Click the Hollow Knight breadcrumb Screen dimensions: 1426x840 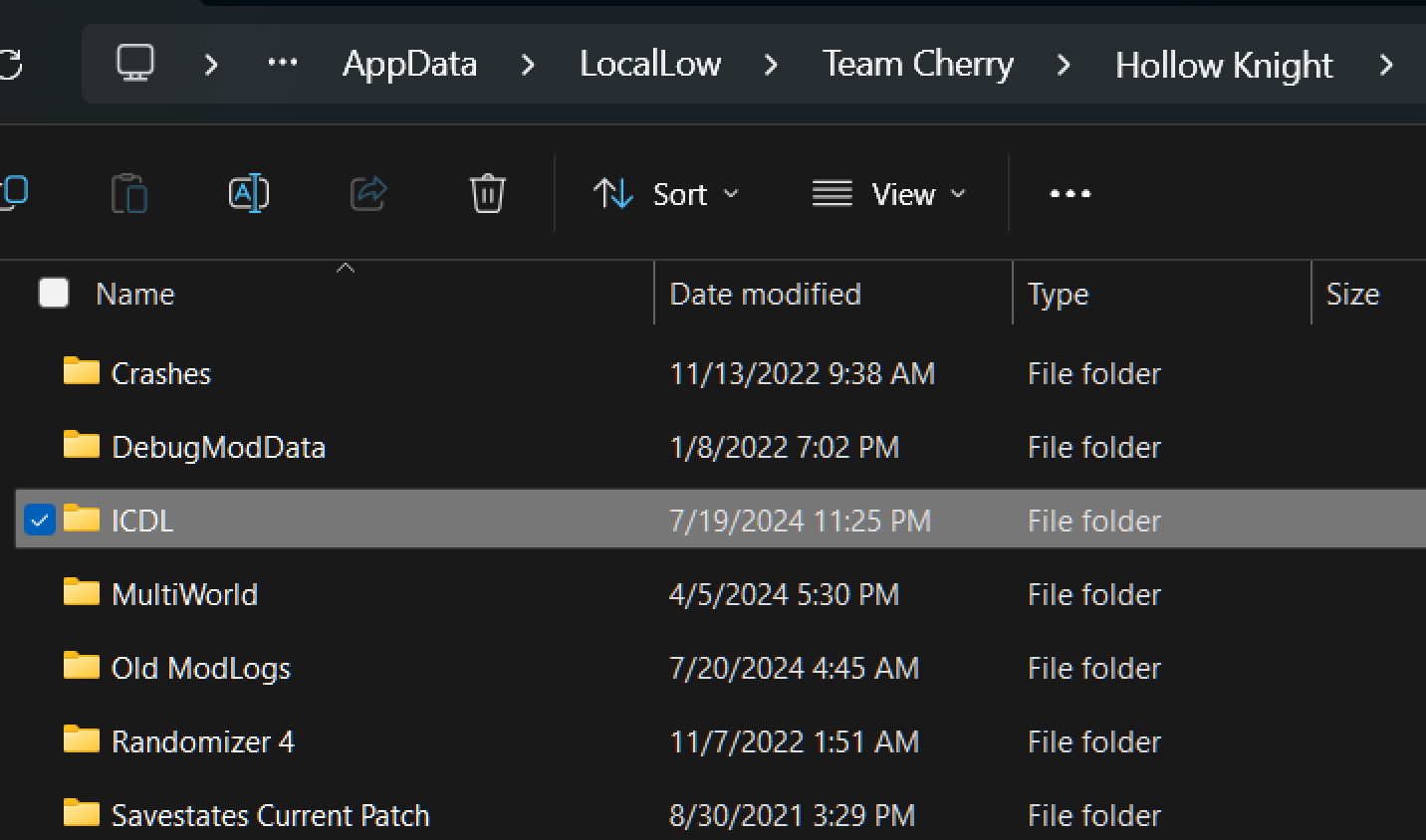(1223, 65)
